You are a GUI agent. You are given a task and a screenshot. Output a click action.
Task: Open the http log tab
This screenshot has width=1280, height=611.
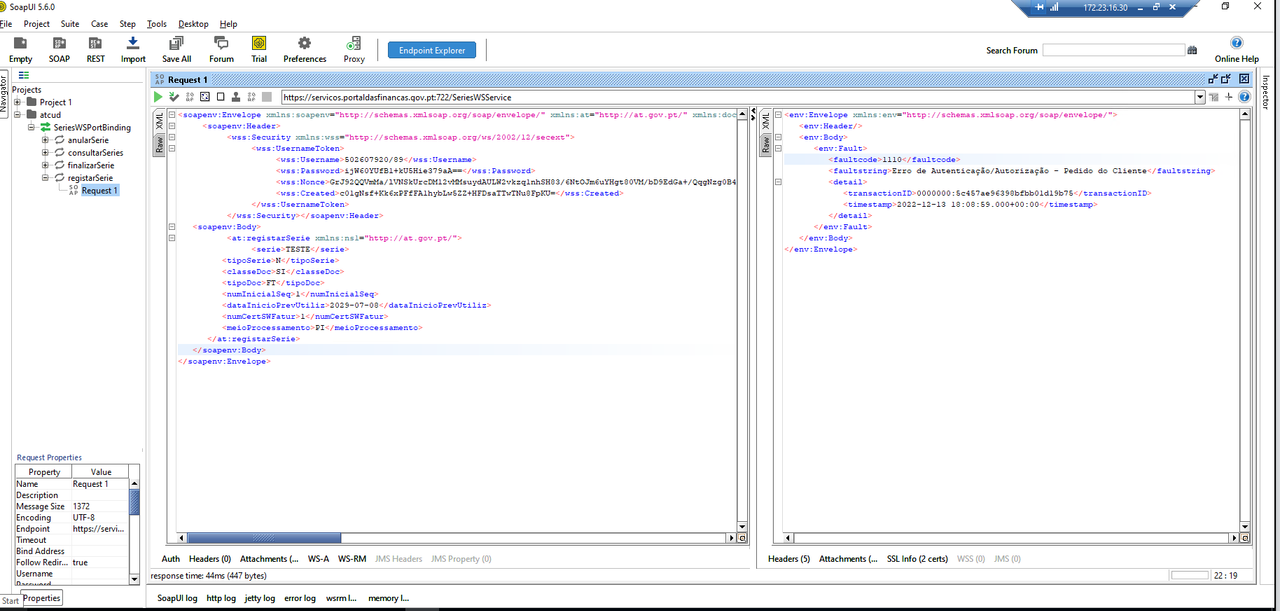point(222,598)
